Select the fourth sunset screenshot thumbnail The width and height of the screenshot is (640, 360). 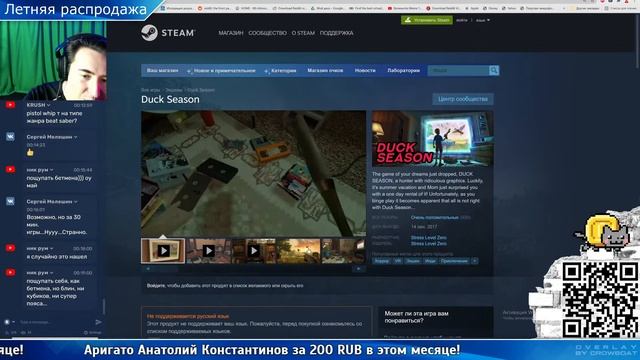(x=298, y=251)
